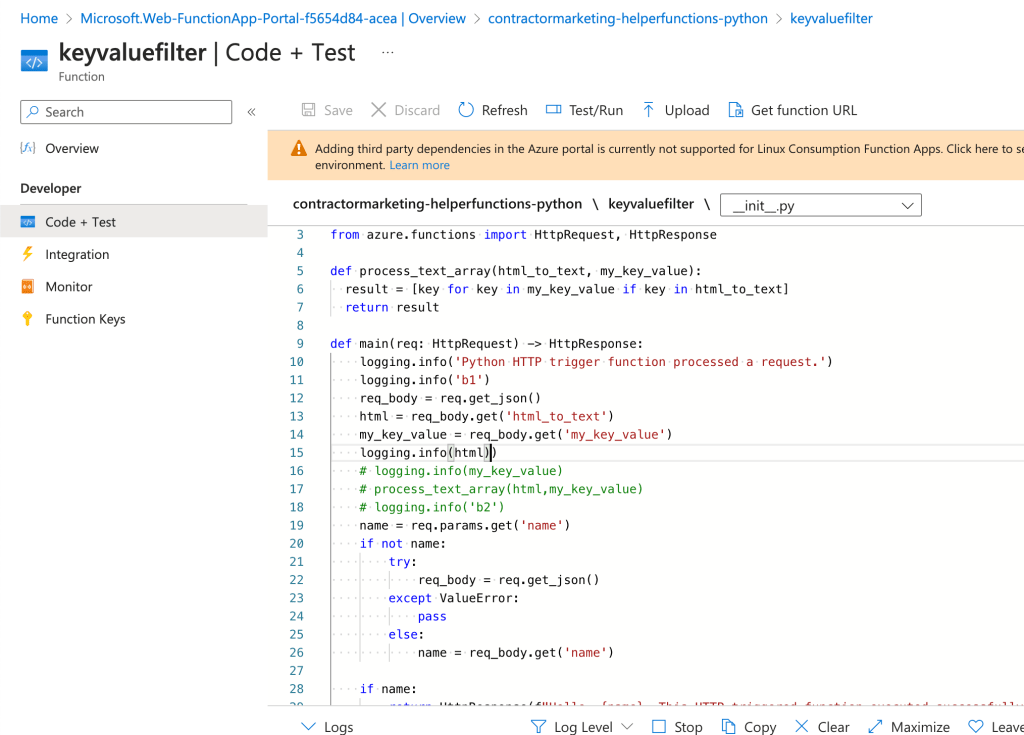The width and height of the screenshot is (1024, 735).
Task: Open the Function Keys menu item
Action: point(85,319)
